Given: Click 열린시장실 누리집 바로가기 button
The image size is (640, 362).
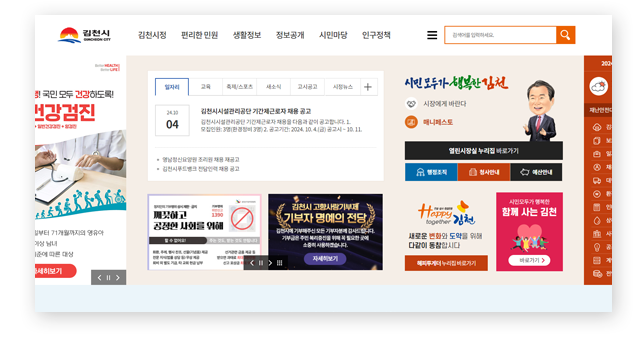Looking at the screenshot, I should point(484,151).
